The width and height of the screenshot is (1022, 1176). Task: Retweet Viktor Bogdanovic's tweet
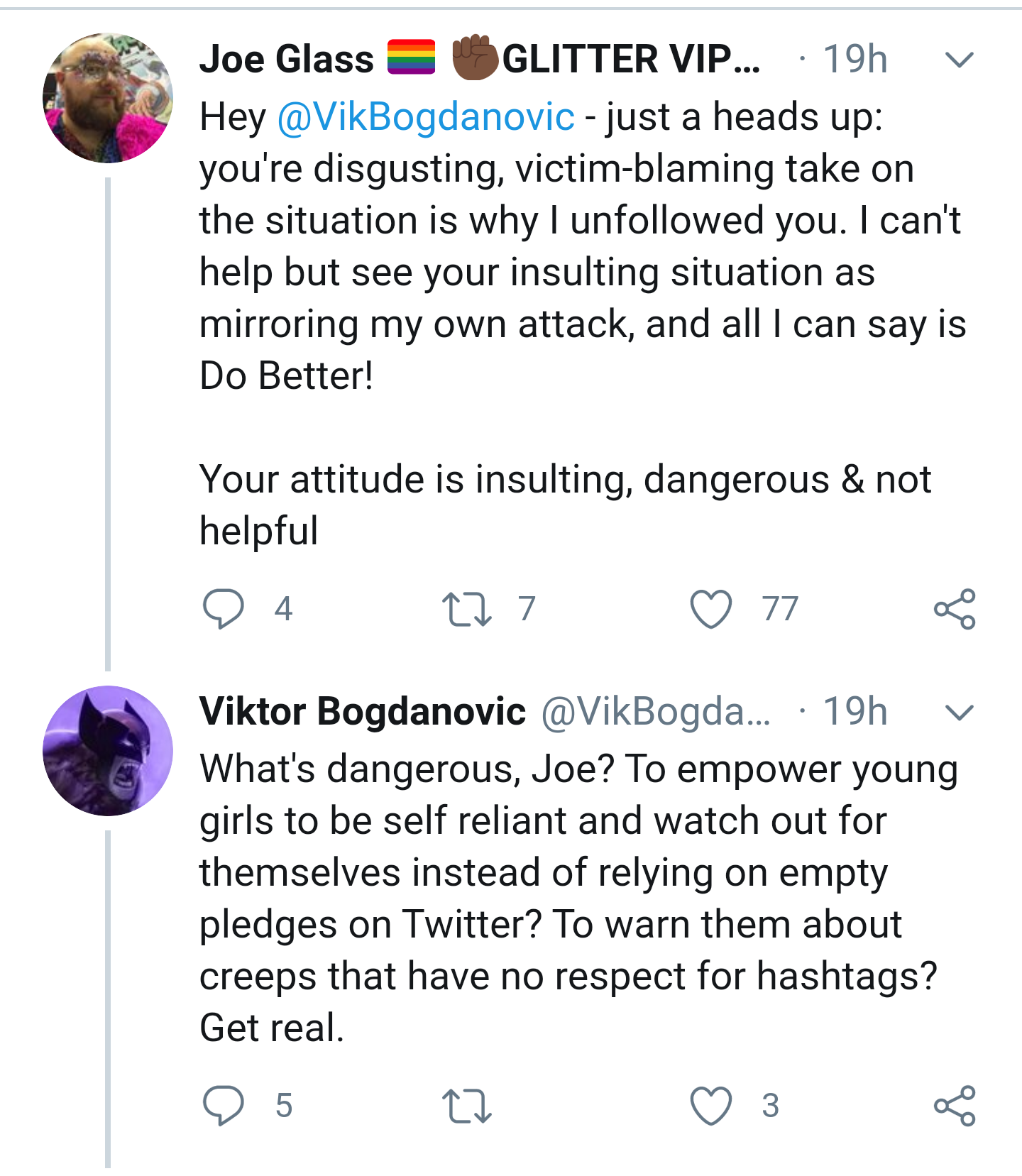(466, 1106)
